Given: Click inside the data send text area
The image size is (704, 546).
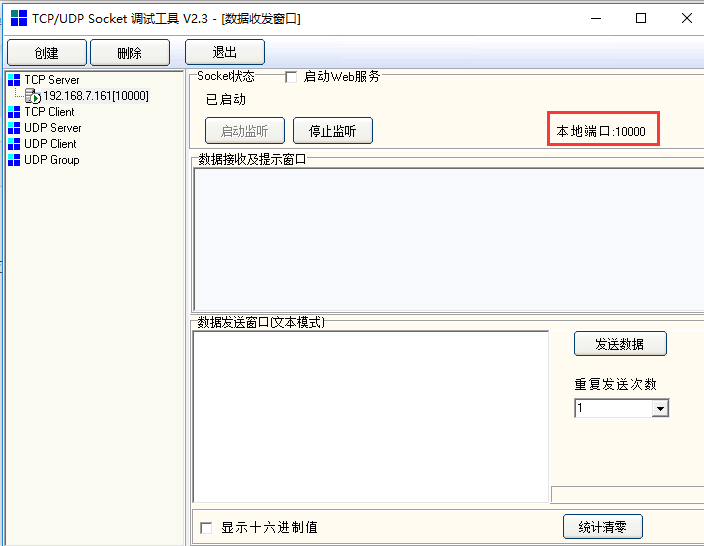Looking at the screenshot, I should click(x=371, y=417).
